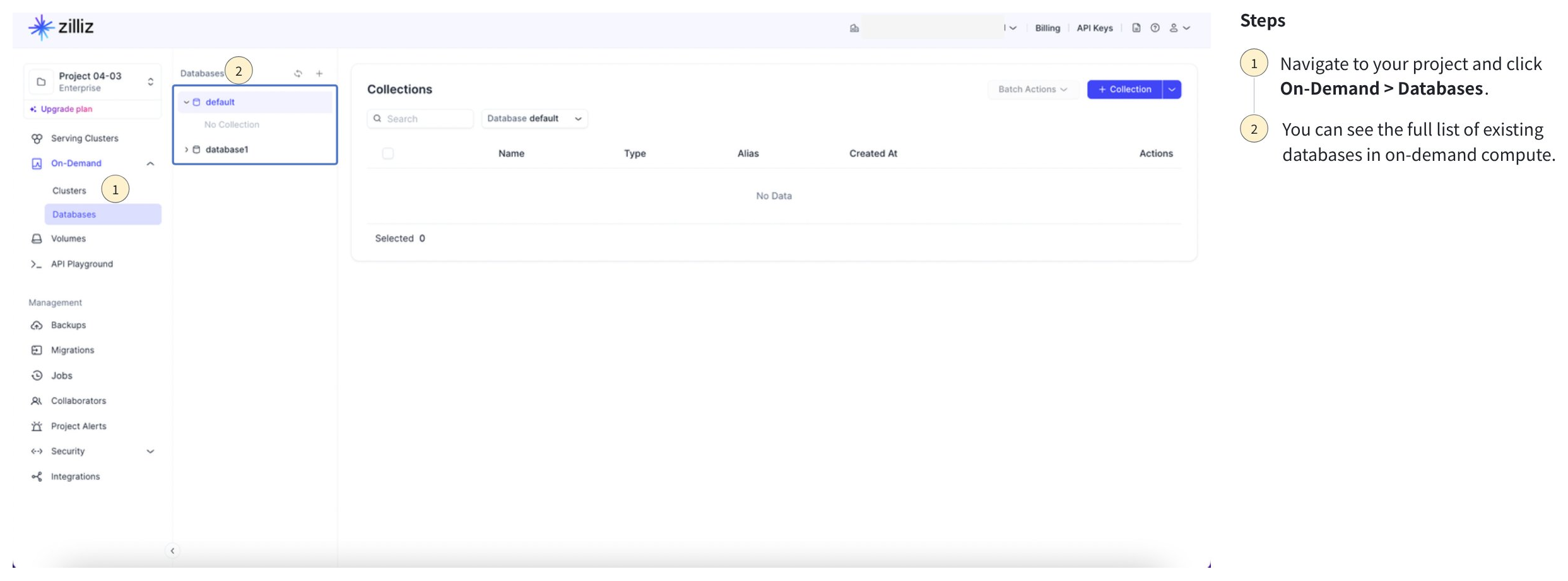The width and height of the screenshot is (1568, 581).
Task: Click the Alias column header
Action: [748, 153]
